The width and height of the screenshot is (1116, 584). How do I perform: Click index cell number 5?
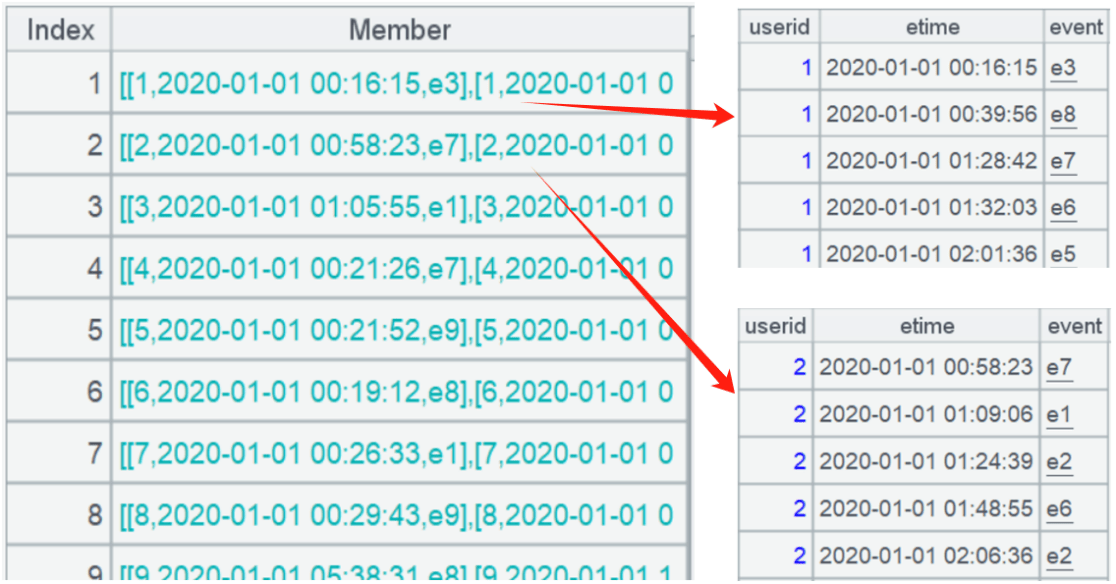pos(59,329)
